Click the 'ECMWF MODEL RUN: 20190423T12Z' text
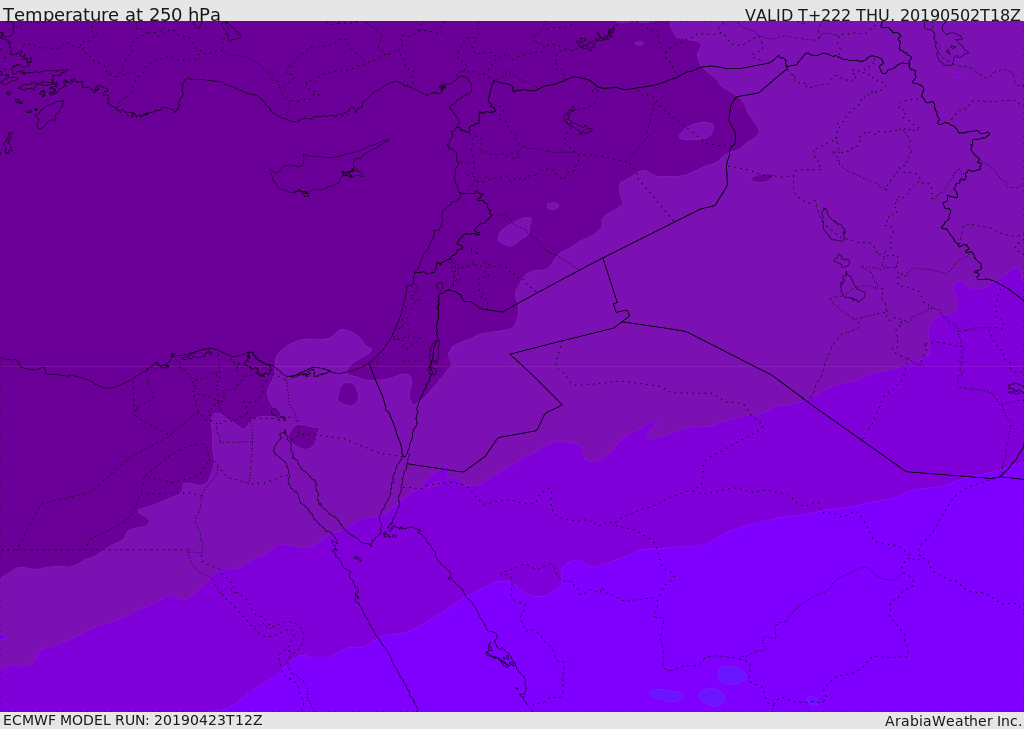The image size is (1024, 729). pyautogui.click(x=133, y=720)
